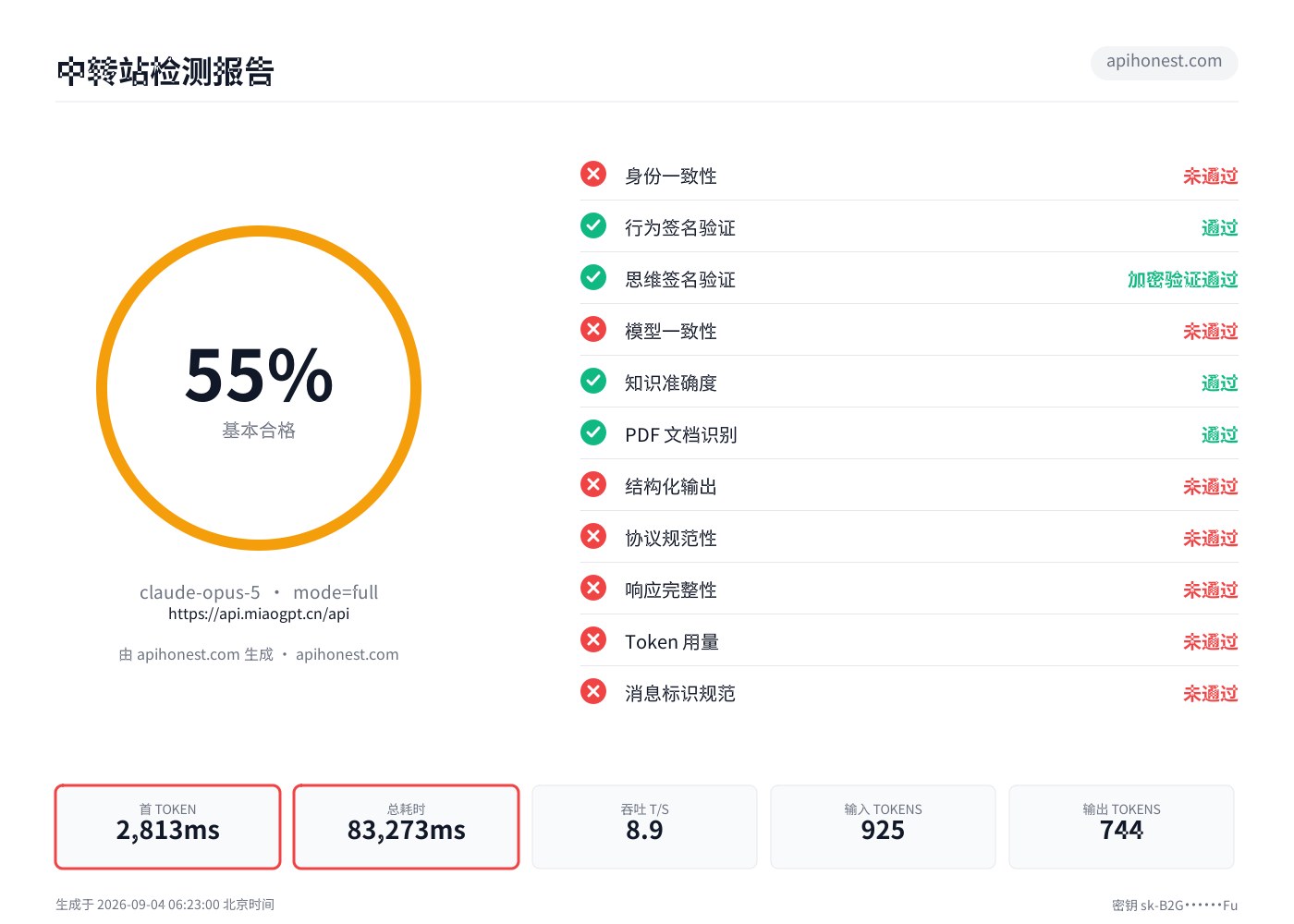The image size is (1294, 924).
Task: Click the red X icon beside 消息标识规范
Action: pos(593,691)
